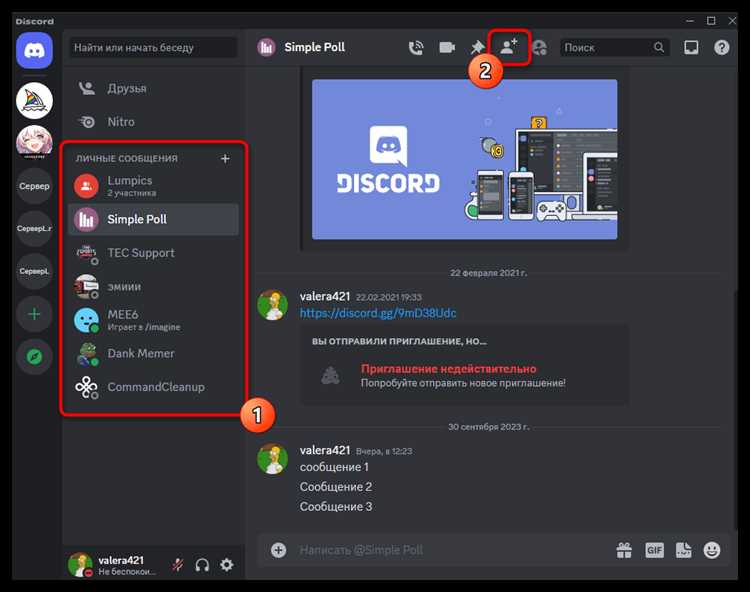Click the search magnifier icon
Viewport: 750px width, 592px height.
coord(659,47)
